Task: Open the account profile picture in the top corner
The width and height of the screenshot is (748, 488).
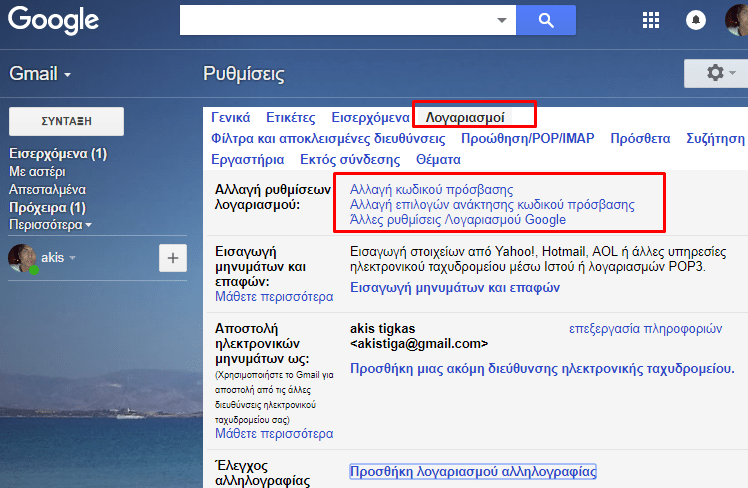Action: (x=736, y=20)
